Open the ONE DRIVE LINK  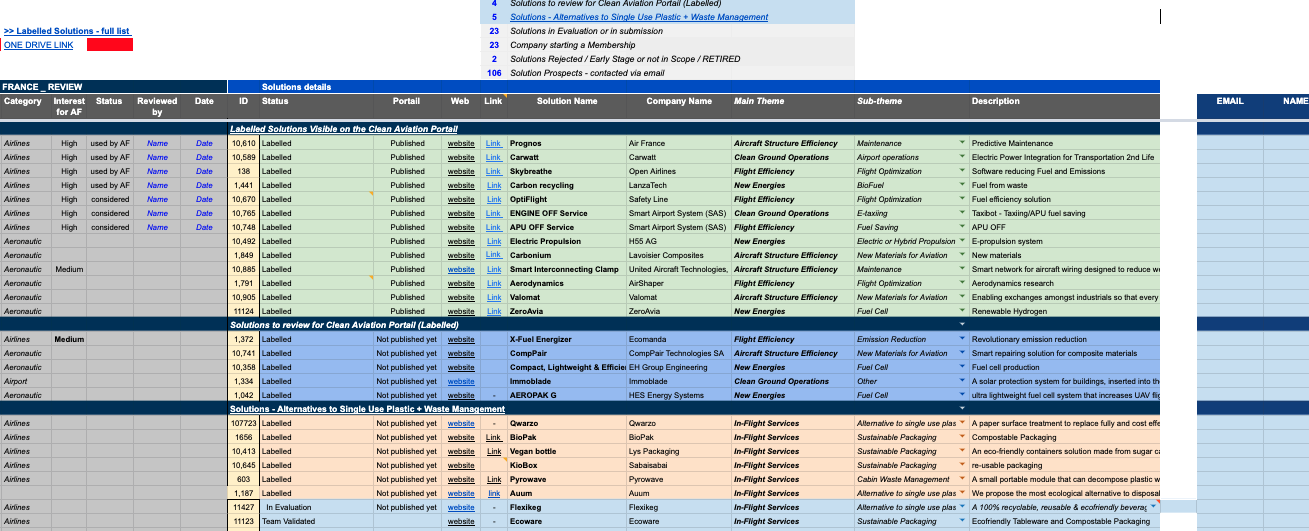point(38,45)
